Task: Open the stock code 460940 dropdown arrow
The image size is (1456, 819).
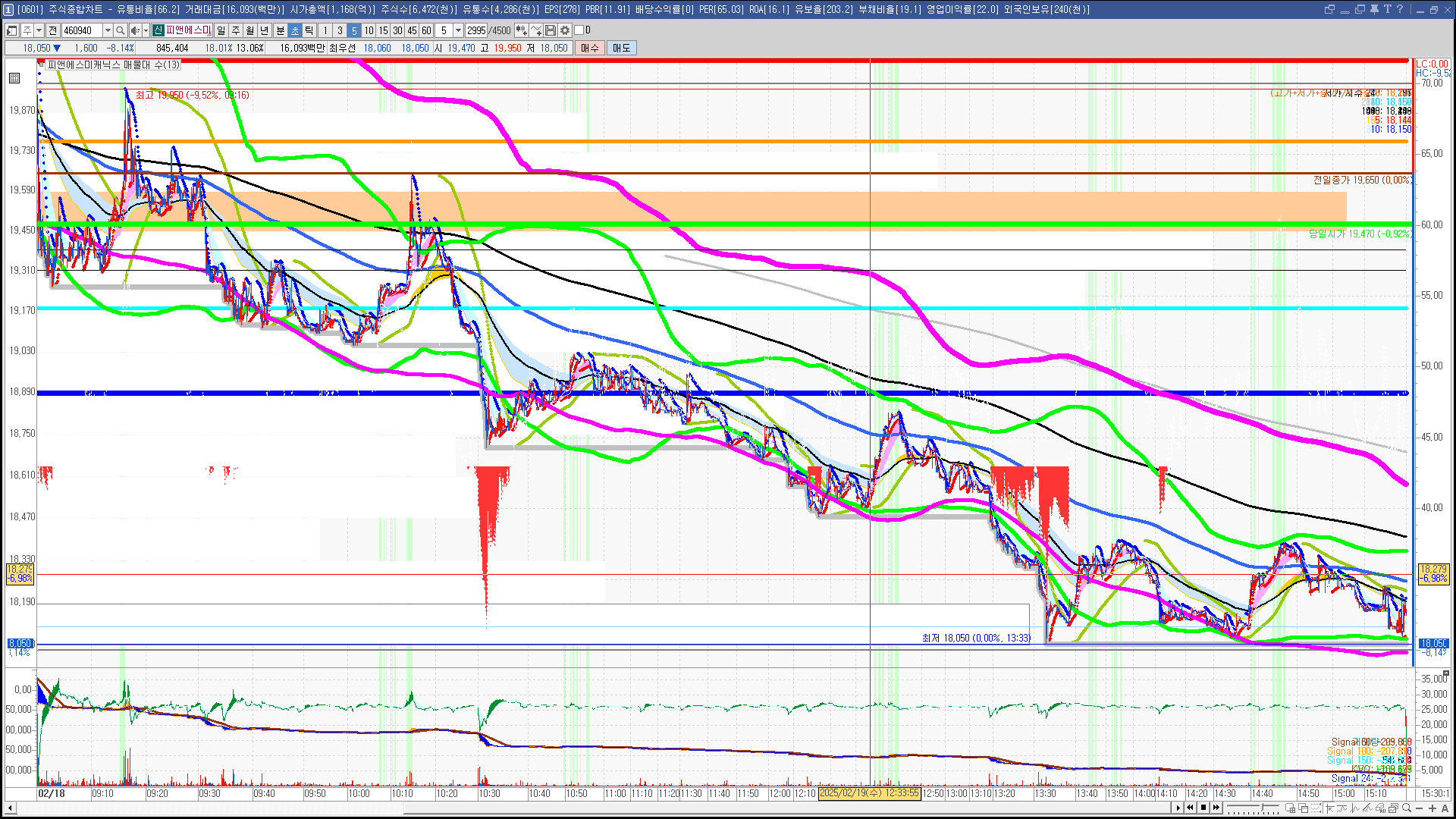Action: coord(108,30)
